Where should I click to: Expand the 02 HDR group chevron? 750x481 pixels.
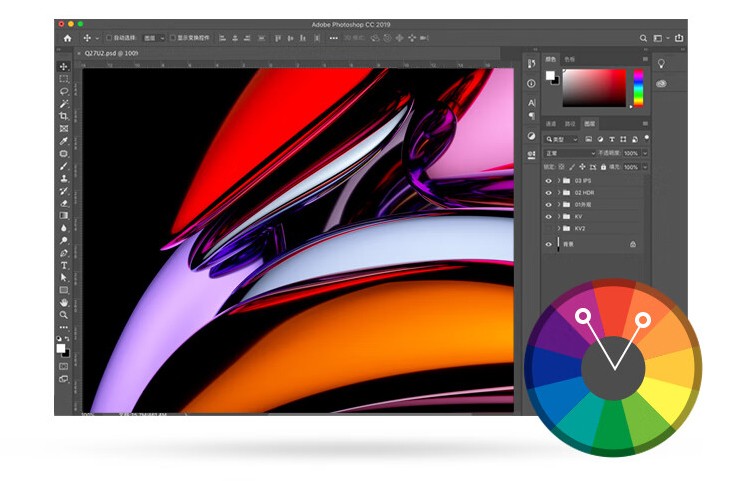point(559,193)
